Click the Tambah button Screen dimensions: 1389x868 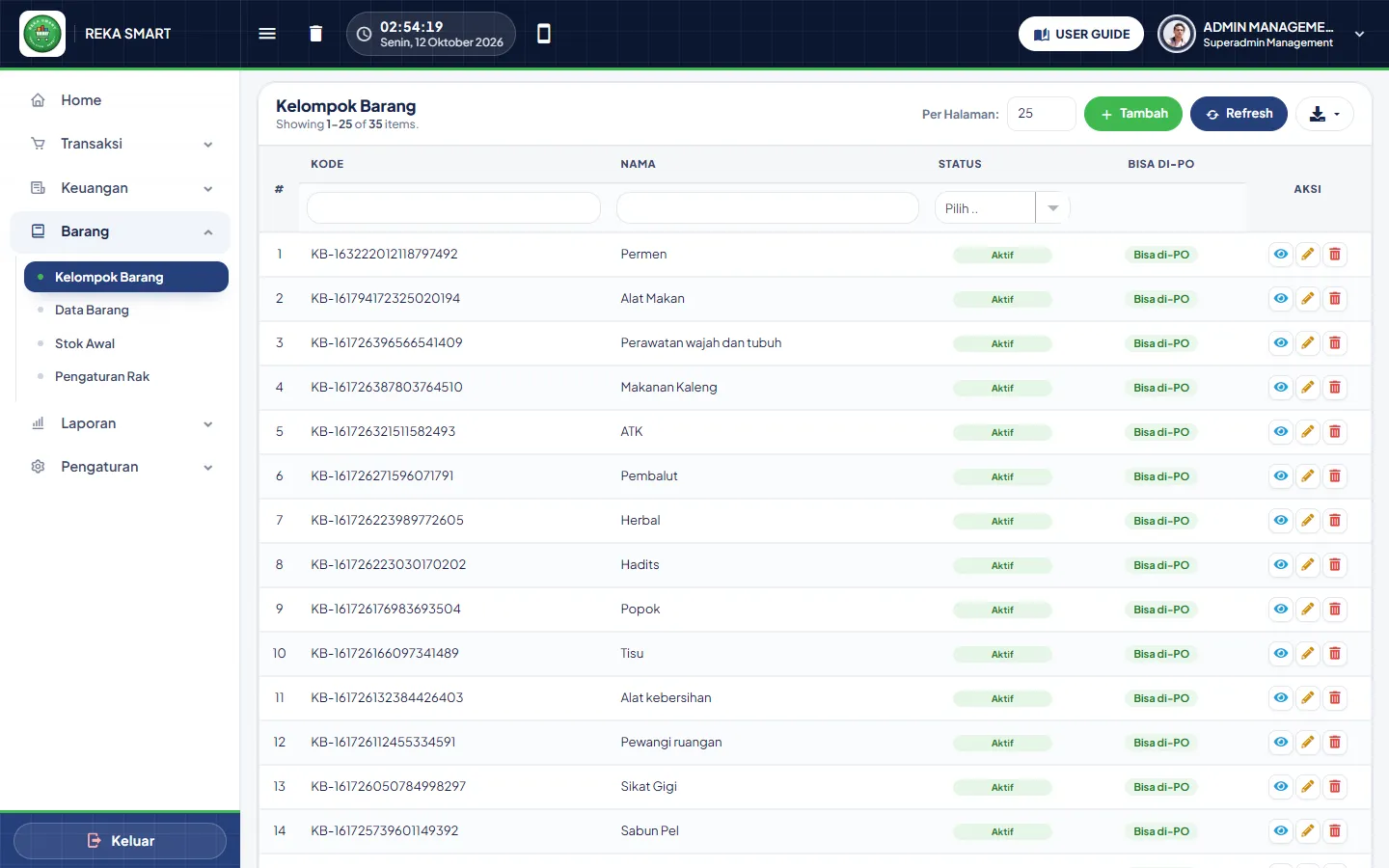1133,114
